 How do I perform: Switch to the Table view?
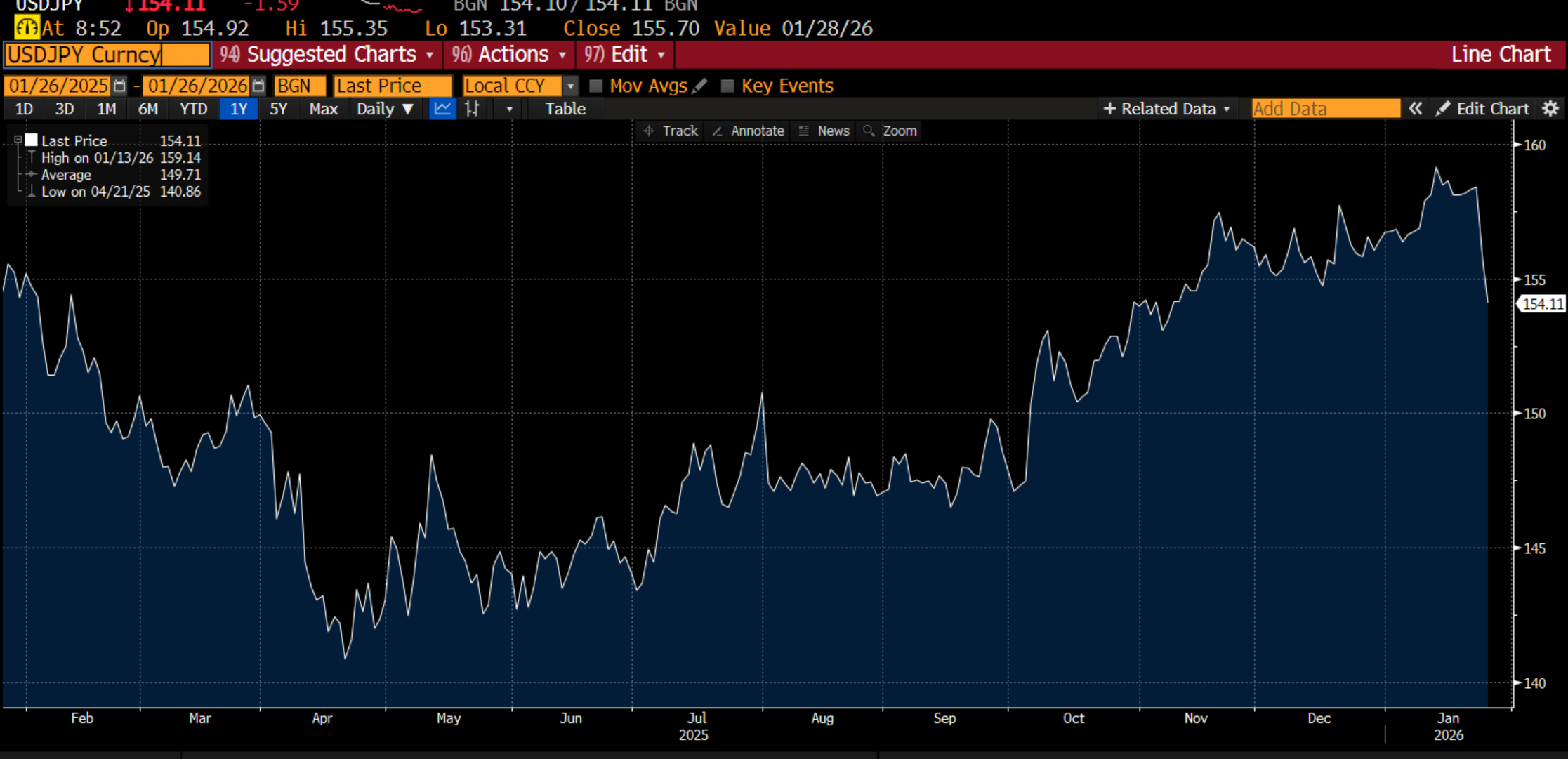565,109
